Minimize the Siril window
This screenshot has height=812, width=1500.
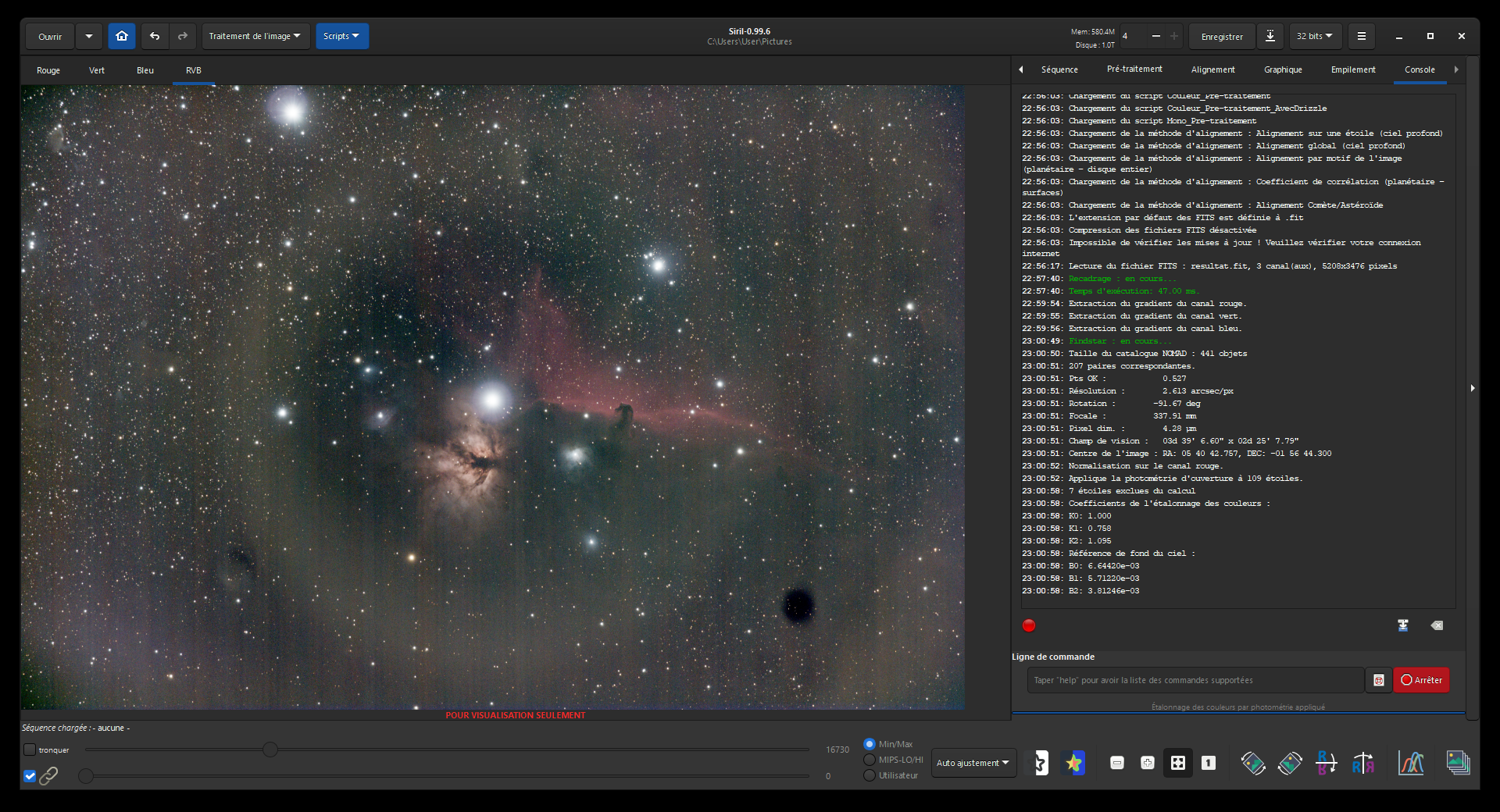click(1399, 36)
